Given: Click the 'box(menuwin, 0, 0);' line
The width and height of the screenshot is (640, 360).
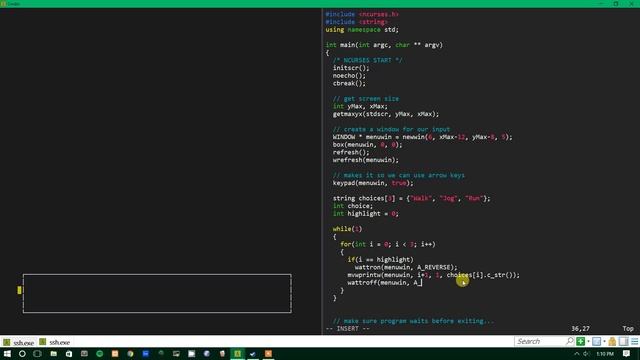Looking at the screenshot, I should 367,144.
